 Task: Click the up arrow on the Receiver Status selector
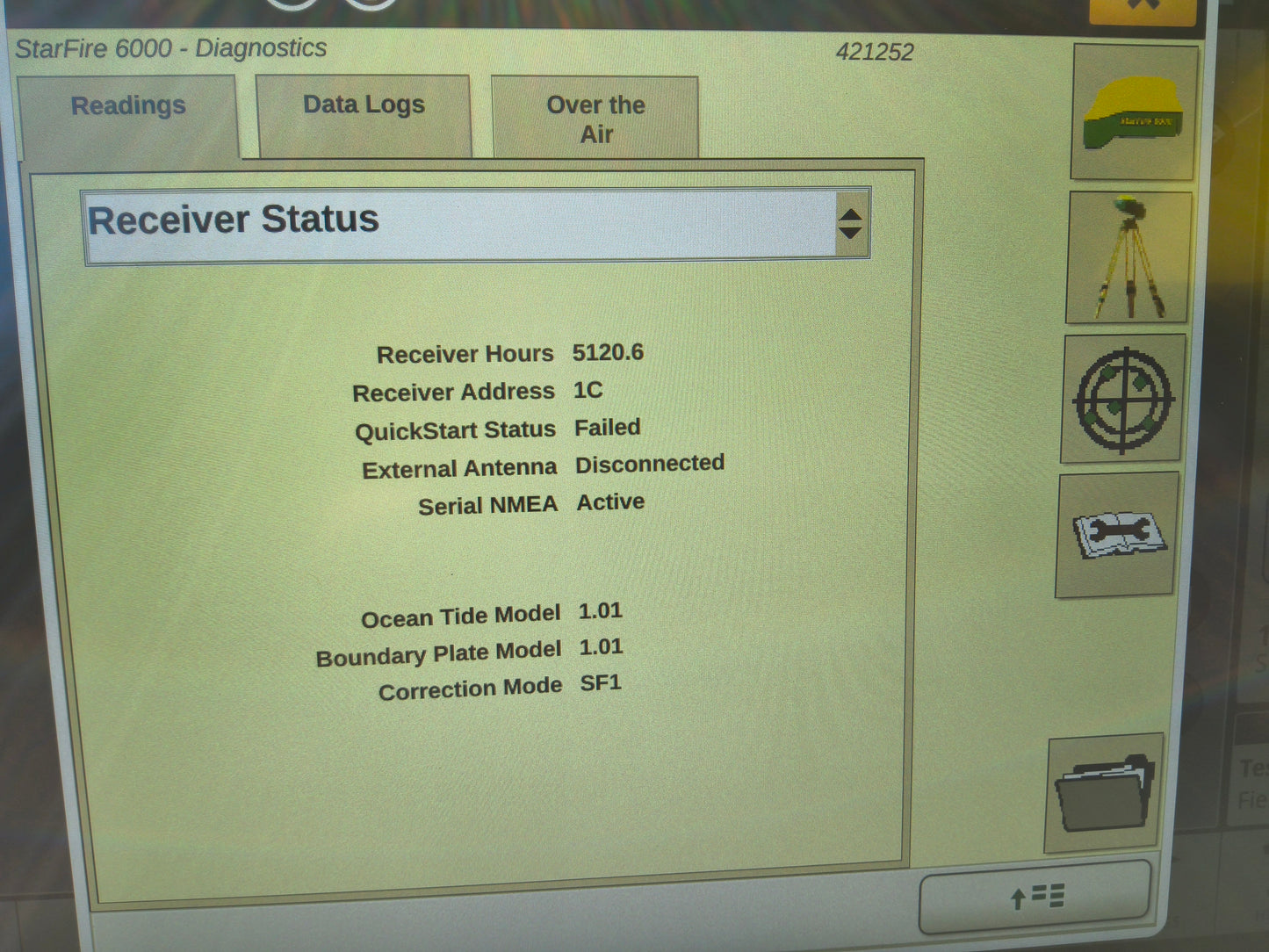point(849,213)
